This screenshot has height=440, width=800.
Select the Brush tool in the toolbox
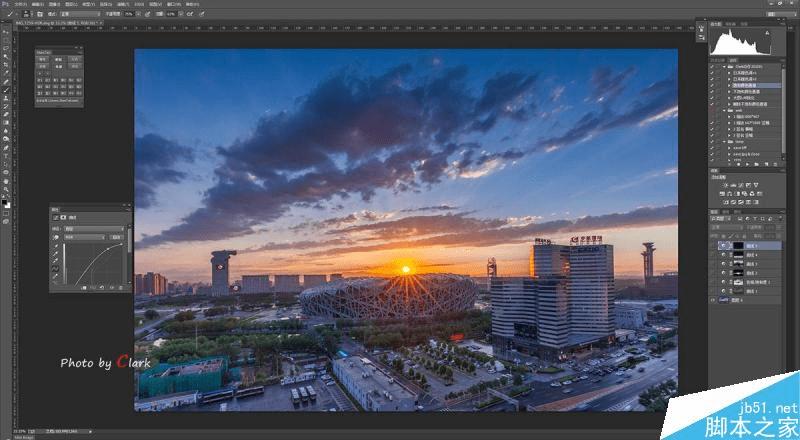pos(6,89)
